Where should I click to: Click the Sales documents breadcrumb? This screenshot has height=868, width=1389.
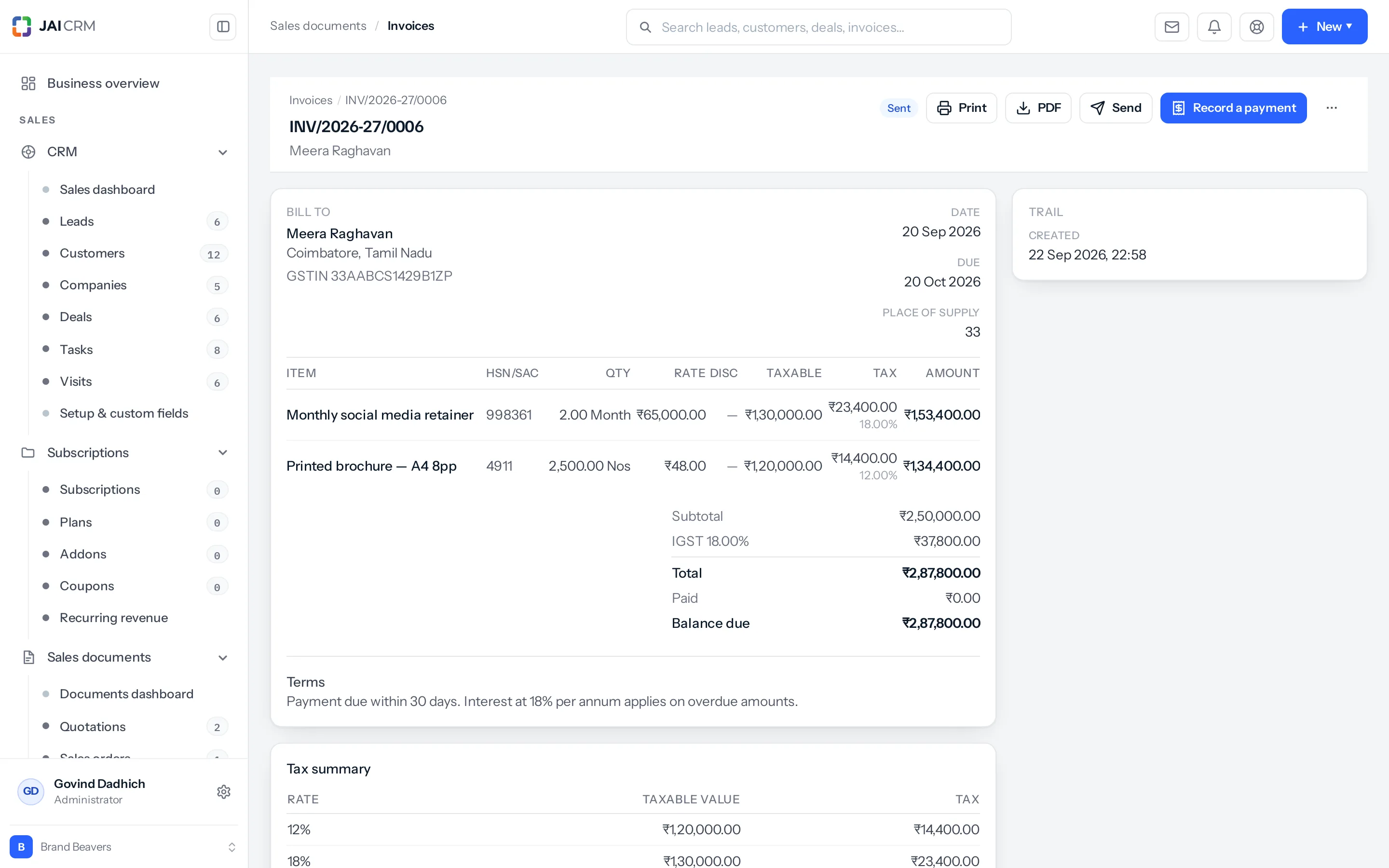[x=318, y=26]
